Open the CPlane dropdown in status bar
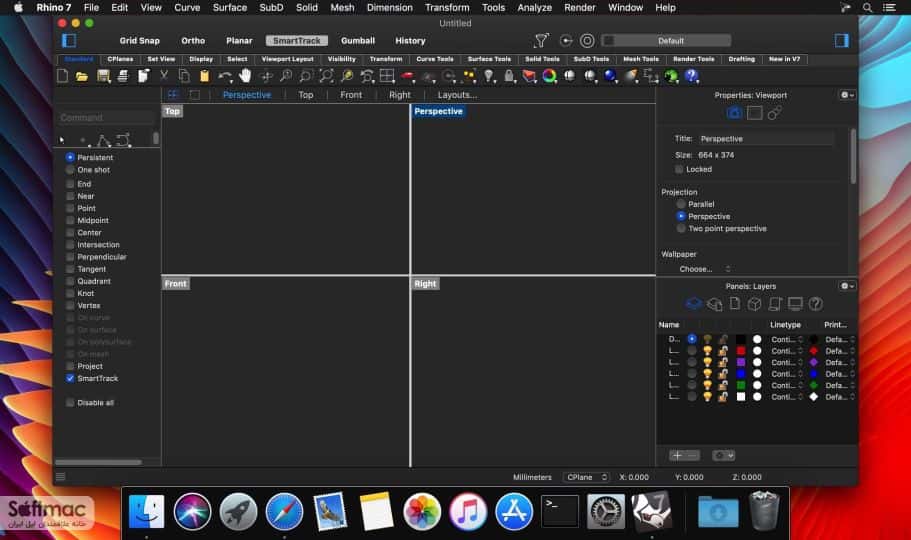Screen dimensions: 911x540 [x=586, y=477]
